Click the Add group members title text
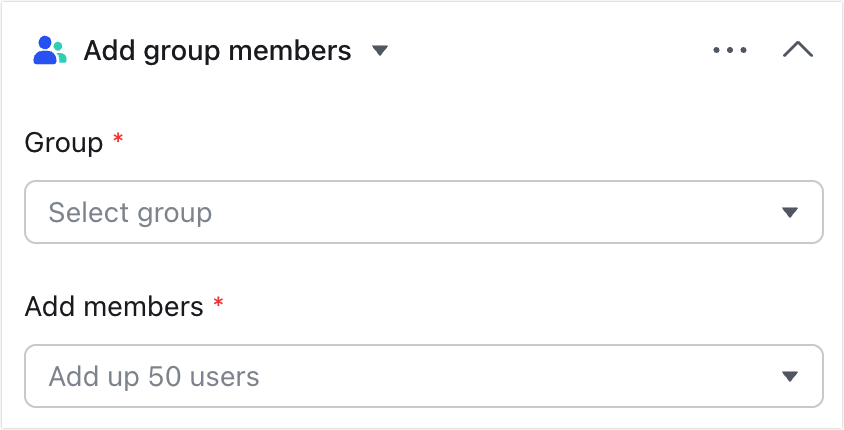The image size is (844, 430). pos(217,51)
